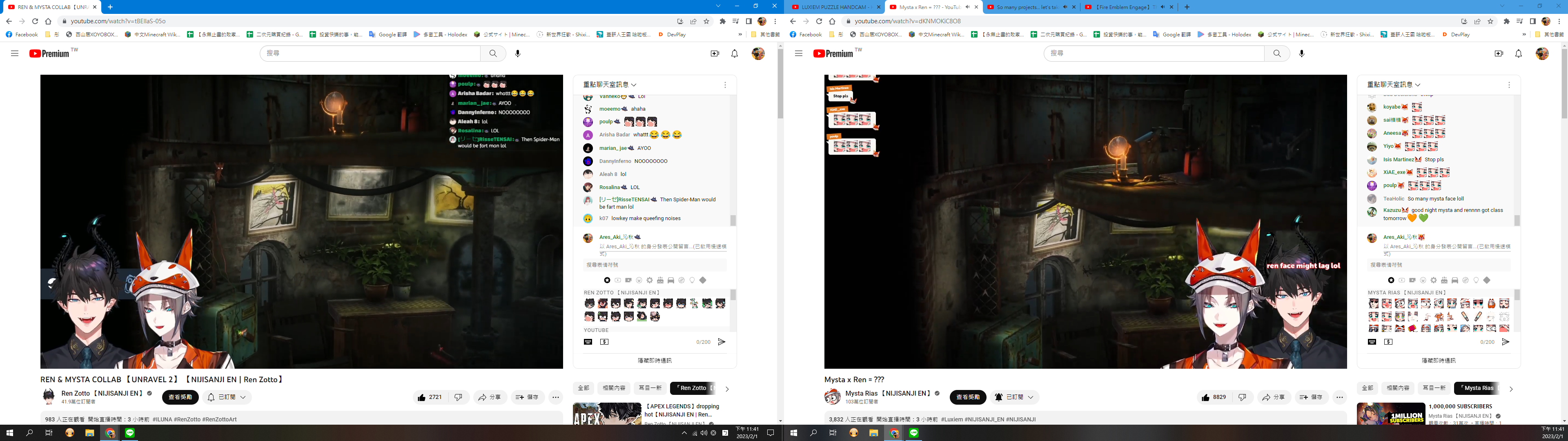Show more bookmarks chevron in left browser
The image size is (1568, 441).
[x=740, y=35]
